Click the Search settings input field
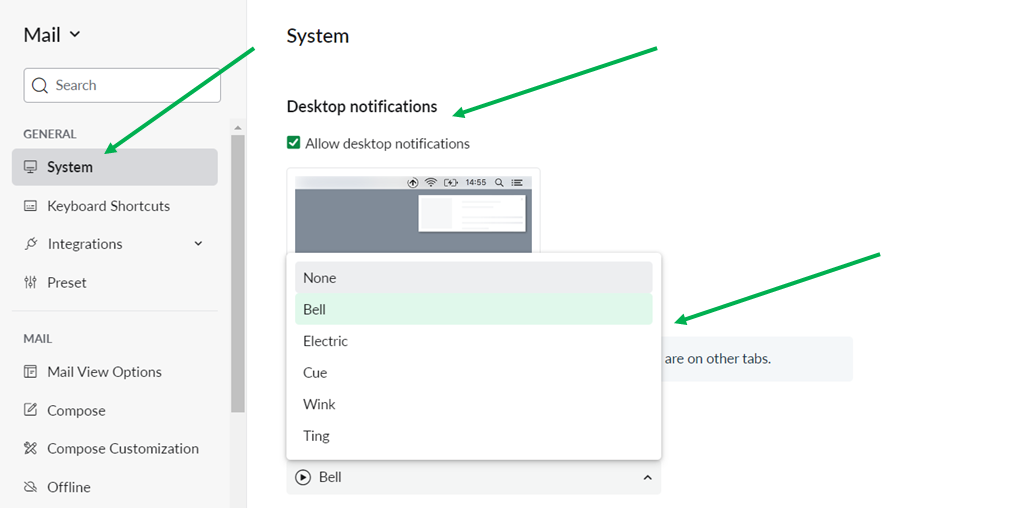This screenshot has width=1030, height=509. (122, 85)
